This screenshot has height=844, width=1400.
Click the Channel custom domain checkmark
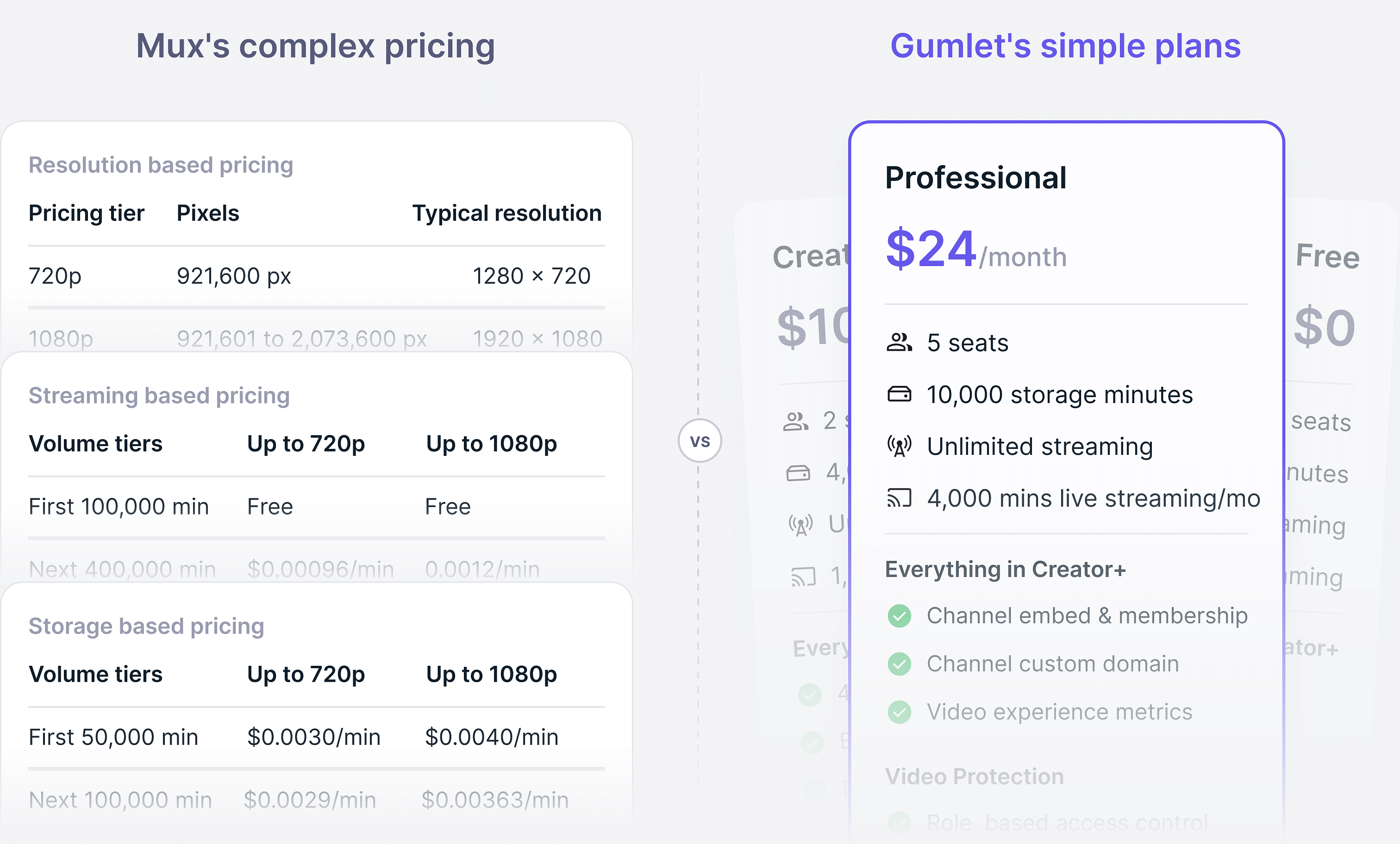point(899,664)
